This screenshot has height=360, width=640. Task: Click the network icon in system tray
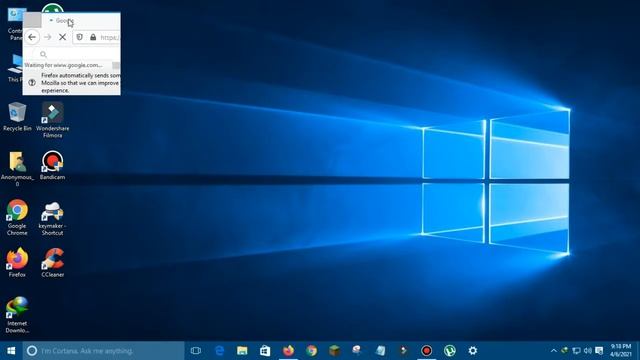(576, 351)
